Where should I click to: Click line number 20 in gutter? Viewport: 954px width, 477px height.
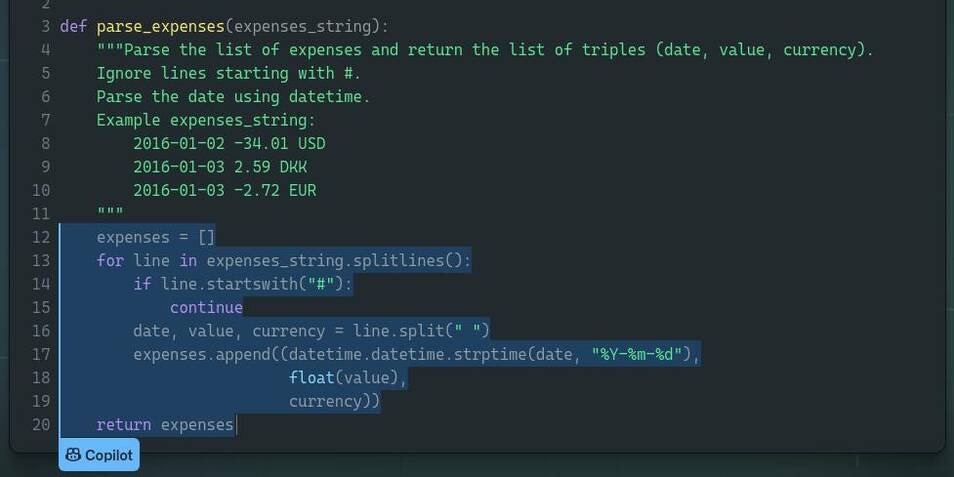tap(41, 425)
